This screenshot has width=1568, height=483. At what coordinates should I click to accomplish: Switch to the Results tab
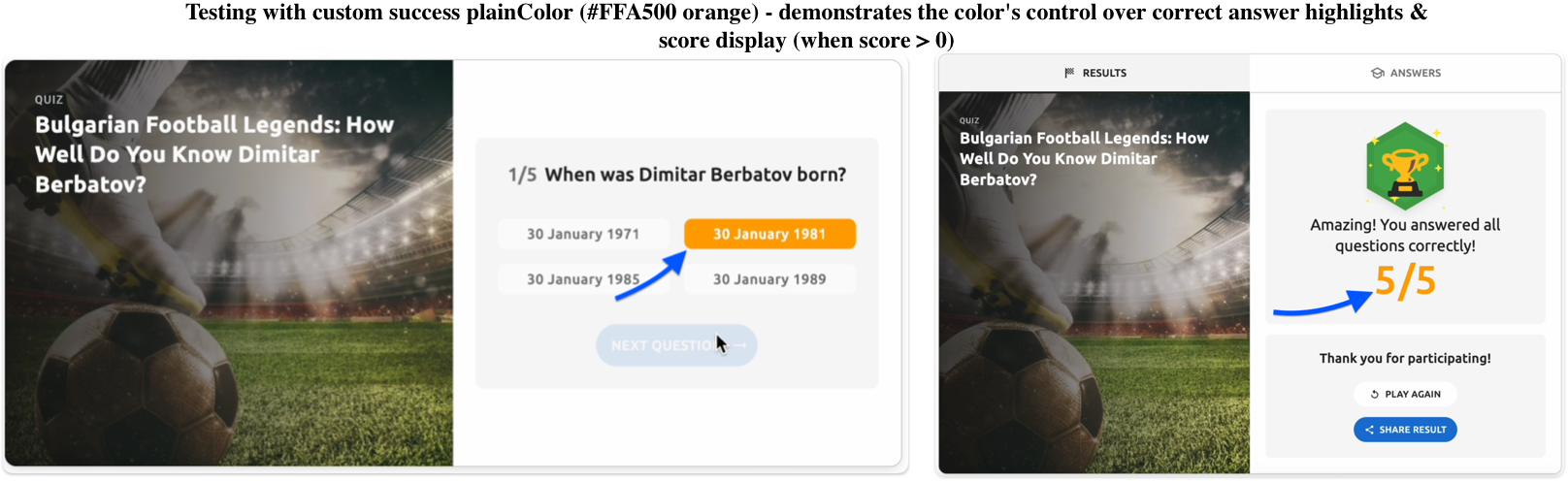[x=1094, y=73]
